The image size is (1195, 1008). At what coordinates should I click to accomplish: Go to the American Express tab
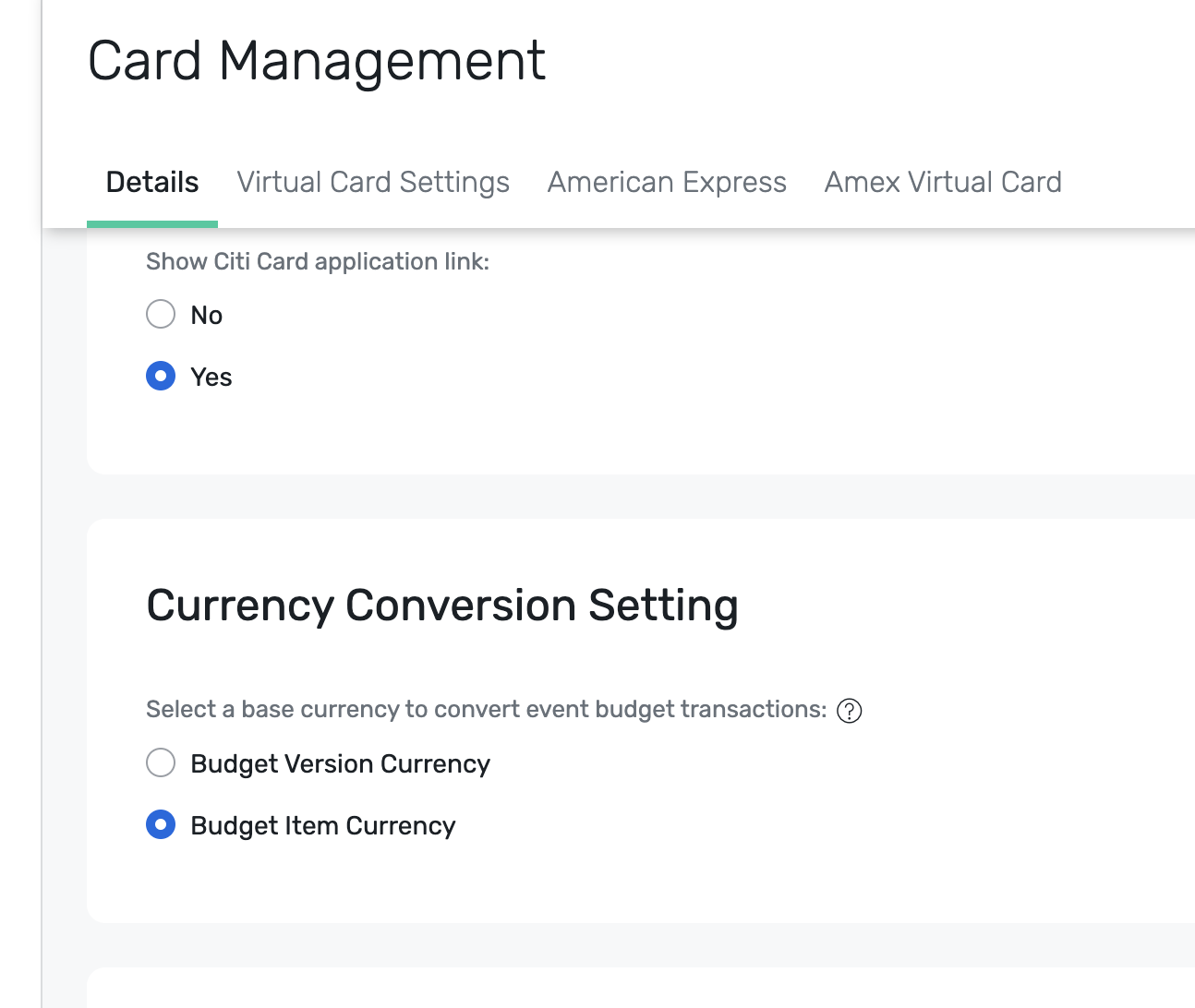667,182
